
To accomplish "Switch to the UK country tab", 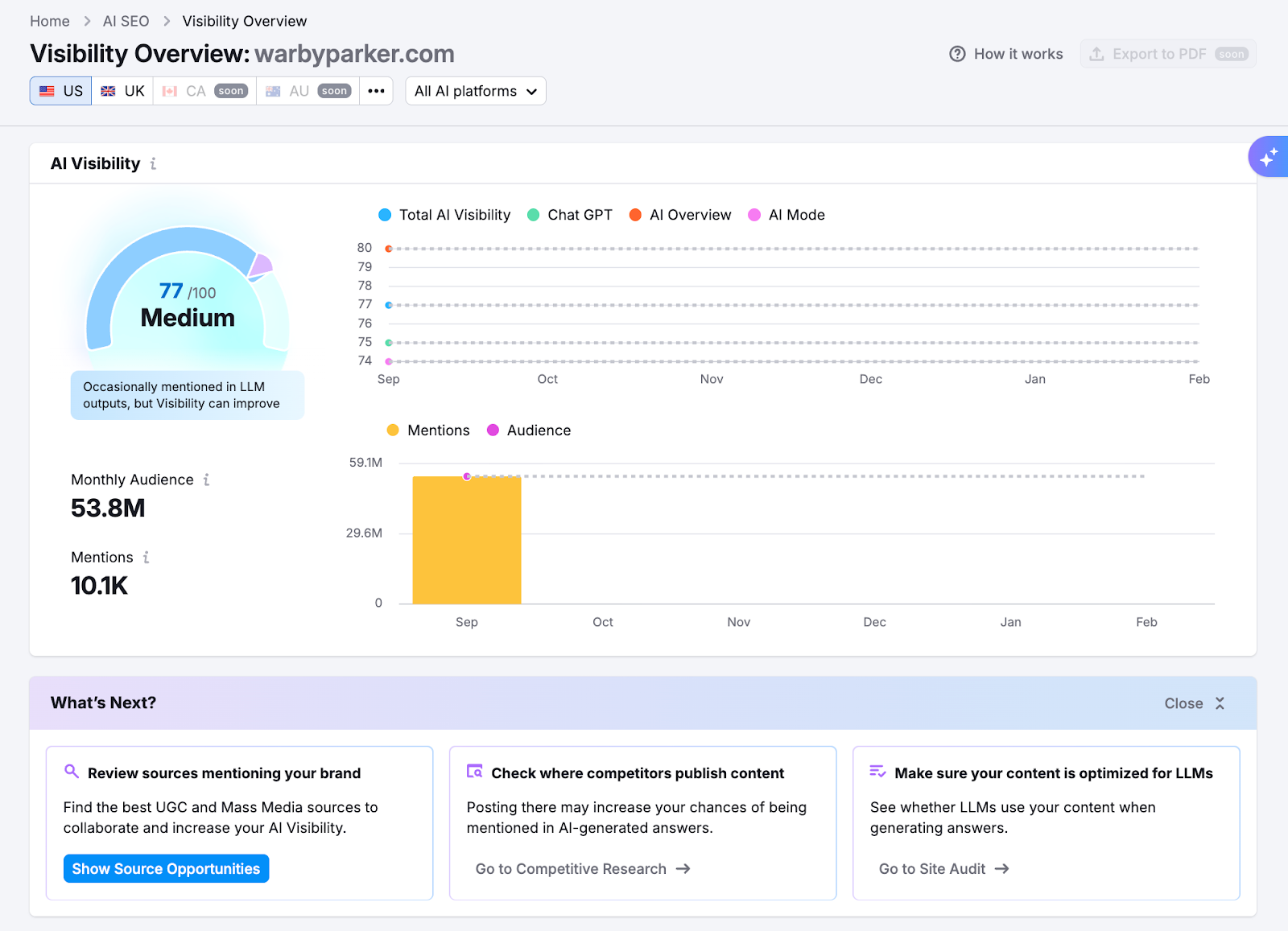I will pos(122,91).
